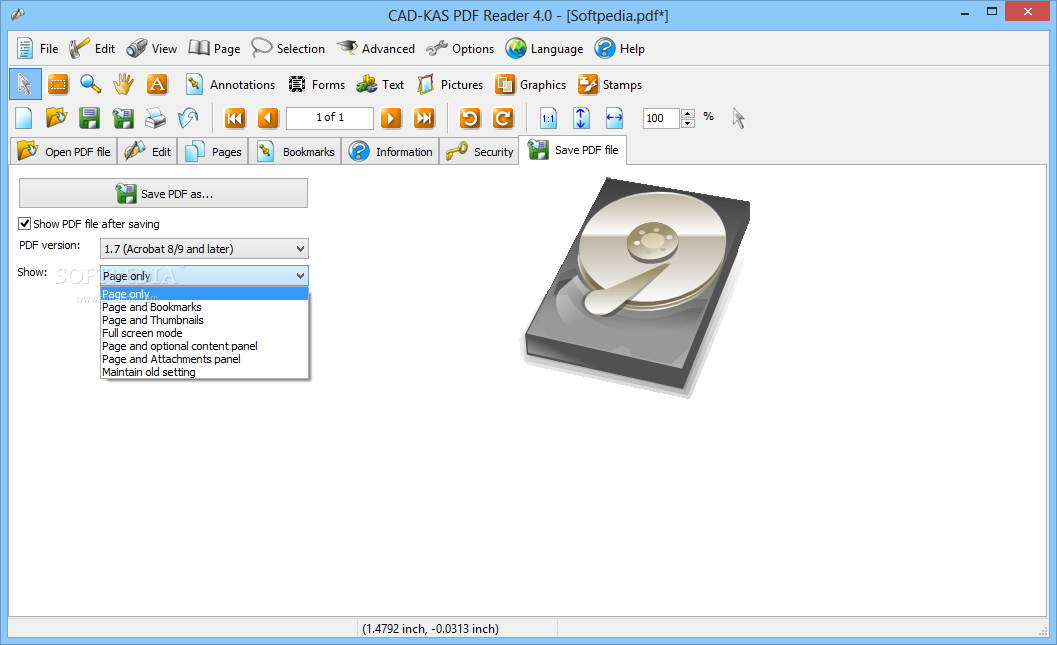Select 'Page only' from the list
Image resolution: width=1057 pixels, height=645 pixels.
204,294
